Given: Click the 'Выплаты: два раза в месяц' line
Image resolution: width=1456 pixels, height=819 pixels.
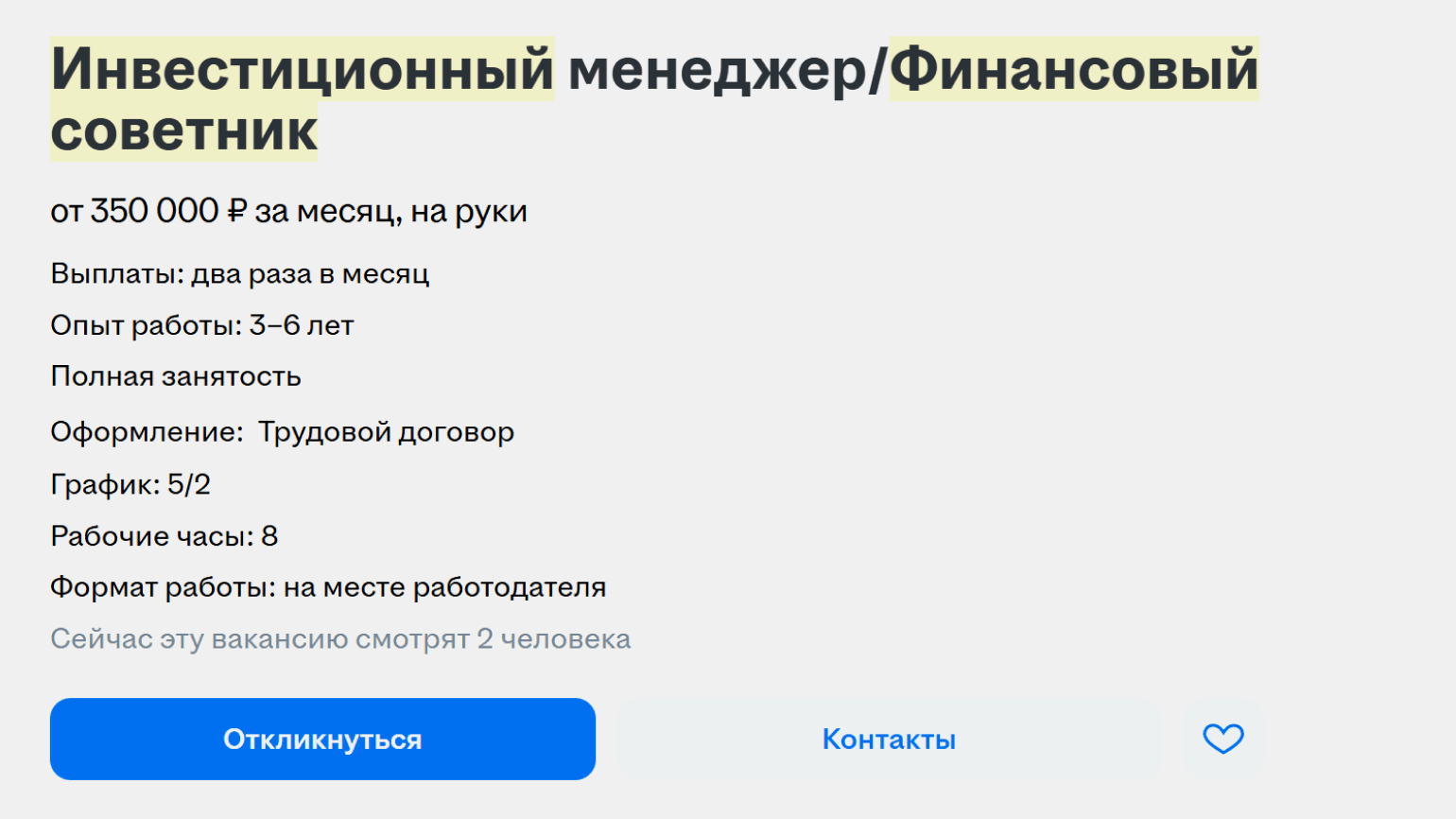Looking at the screenshot, I should [239, 274].
